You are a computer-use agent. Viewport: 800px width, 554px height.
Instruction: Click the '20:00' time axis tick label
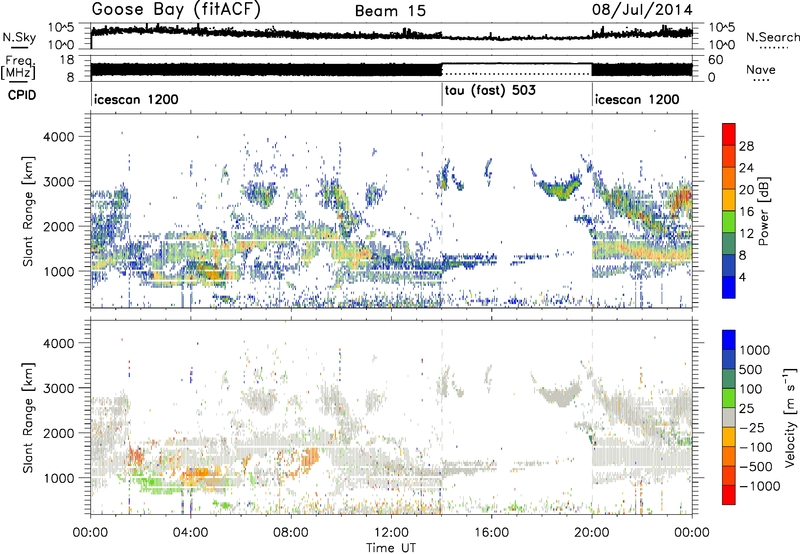pyautogui.click(x=591, y=533)
